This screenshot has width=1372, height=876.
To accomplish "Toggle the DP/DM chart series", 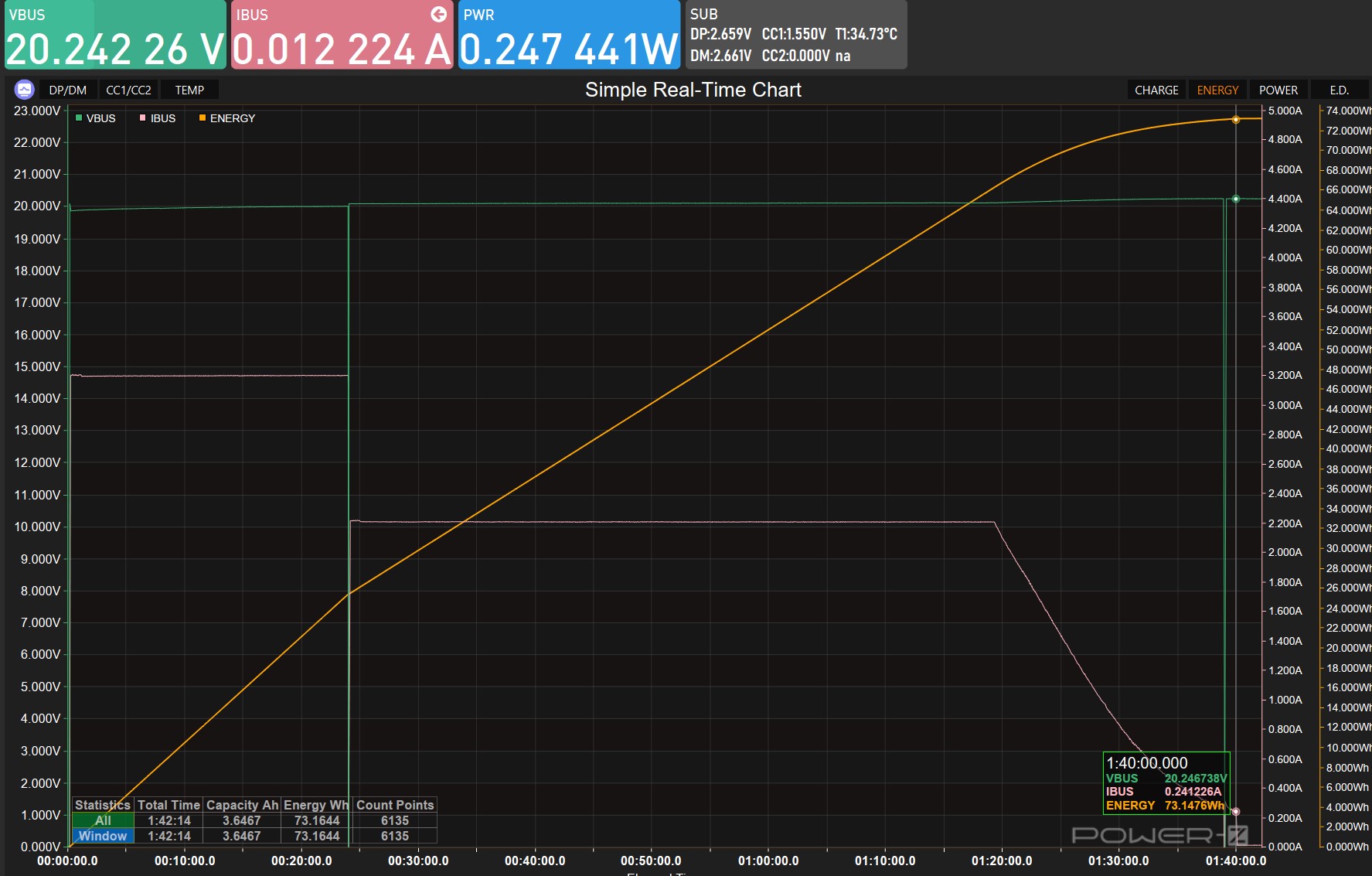I will coord(67,90).
